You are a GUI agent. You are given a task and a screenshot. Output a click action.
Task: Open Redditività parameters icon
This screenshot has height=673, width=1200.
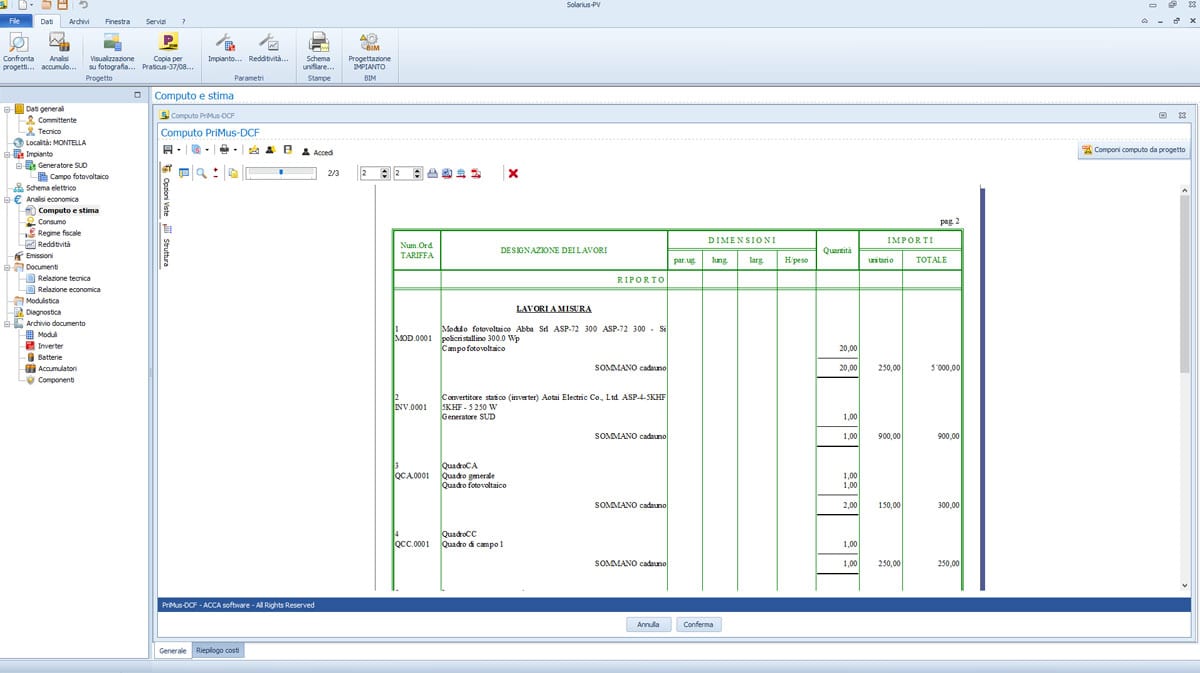268,51
